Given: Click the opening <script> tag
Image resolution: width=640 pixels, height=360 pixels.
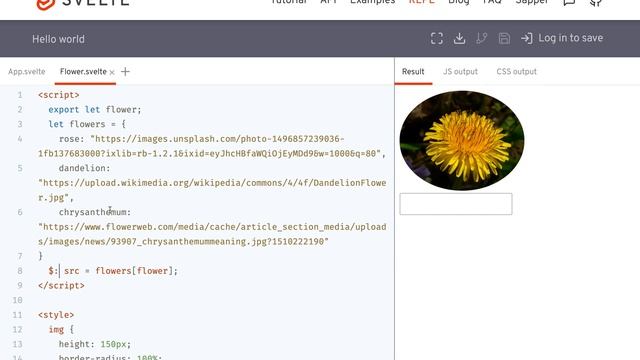Looking at the screenshot, I should click(59, 95).
